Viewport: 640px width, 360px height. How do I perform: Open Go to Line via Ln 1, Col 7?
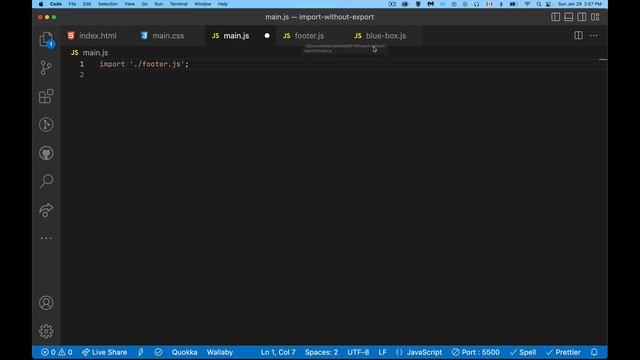[x=278, y=352]
